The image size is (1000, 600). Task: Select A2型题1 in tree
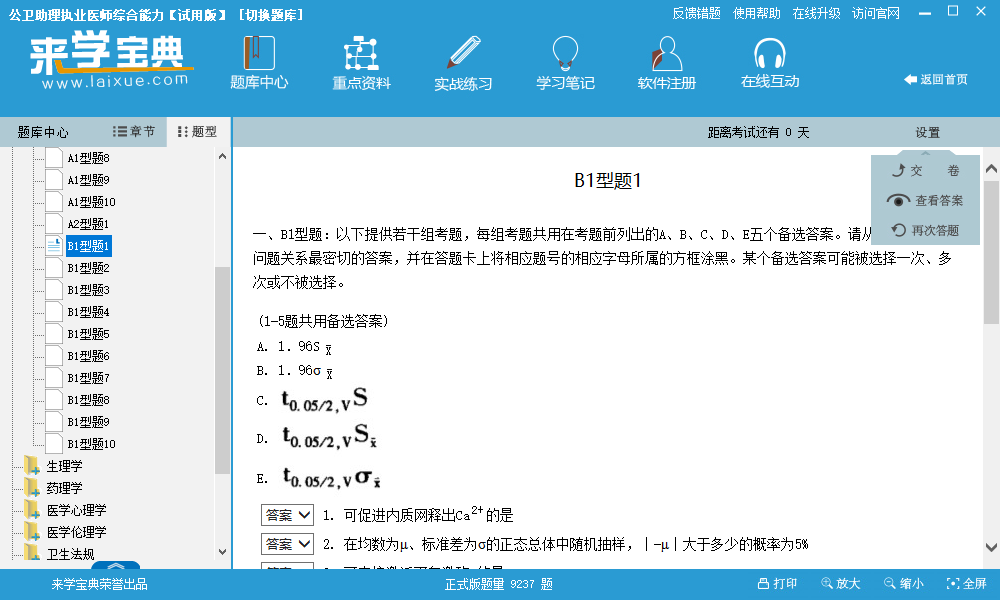[89, 224]
